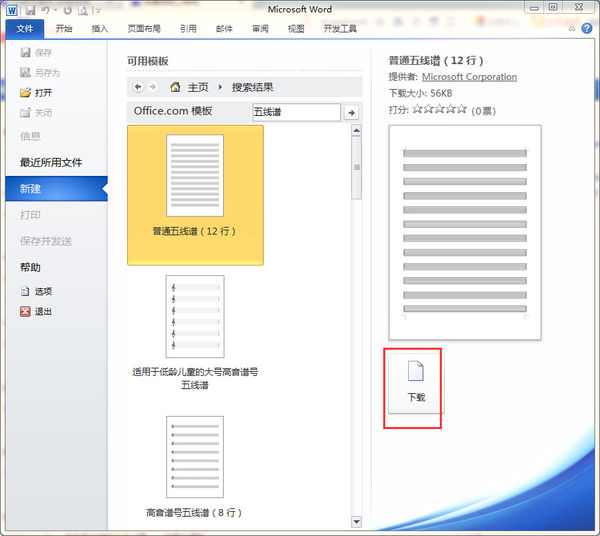This screenshot has width=600, height=536.
Task: Select 信息 in the backstage menu
Action: (x=30, y=136)
